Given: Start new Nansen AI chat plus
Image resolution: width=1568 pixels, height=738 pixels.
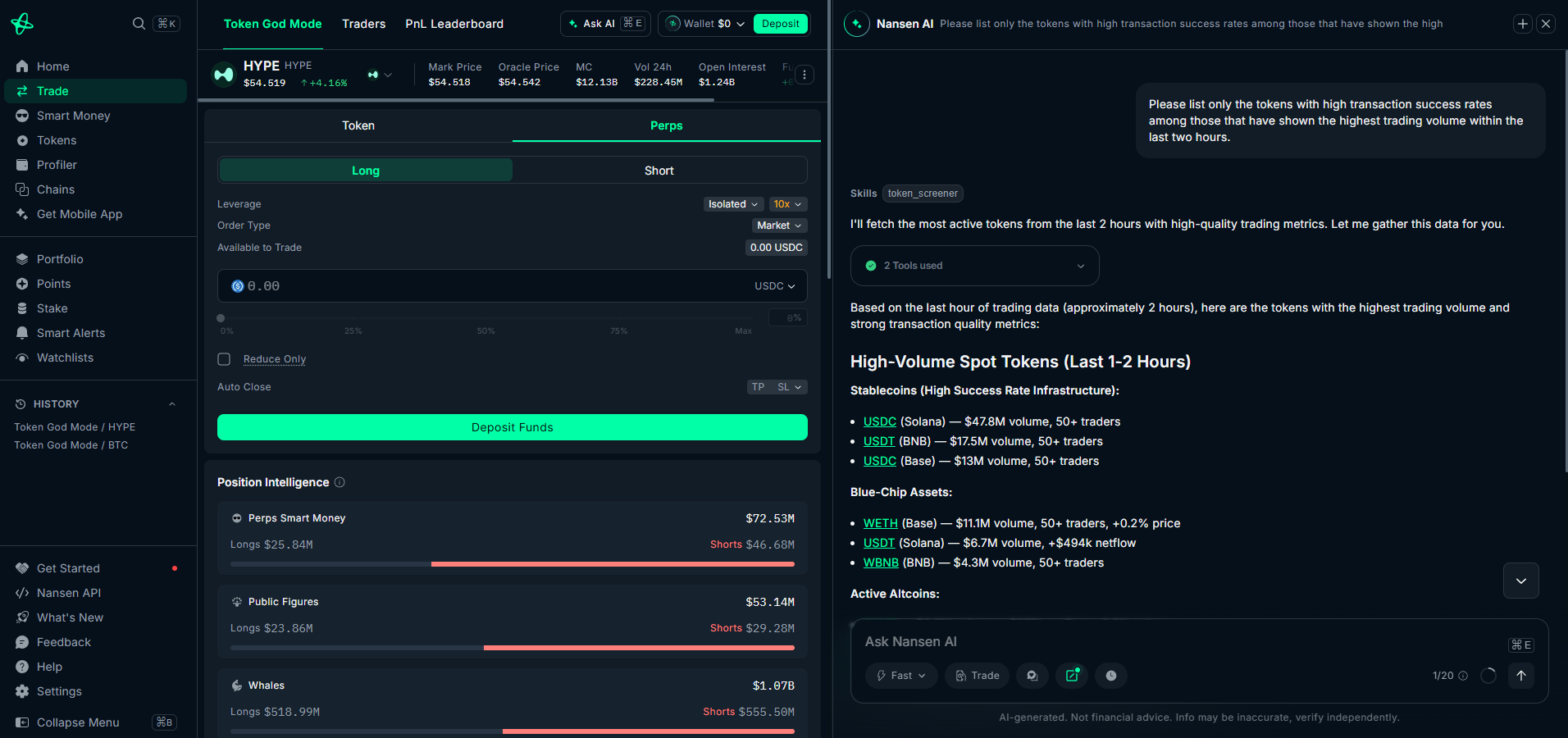Looking at the screenshot, I should 1523,24.
